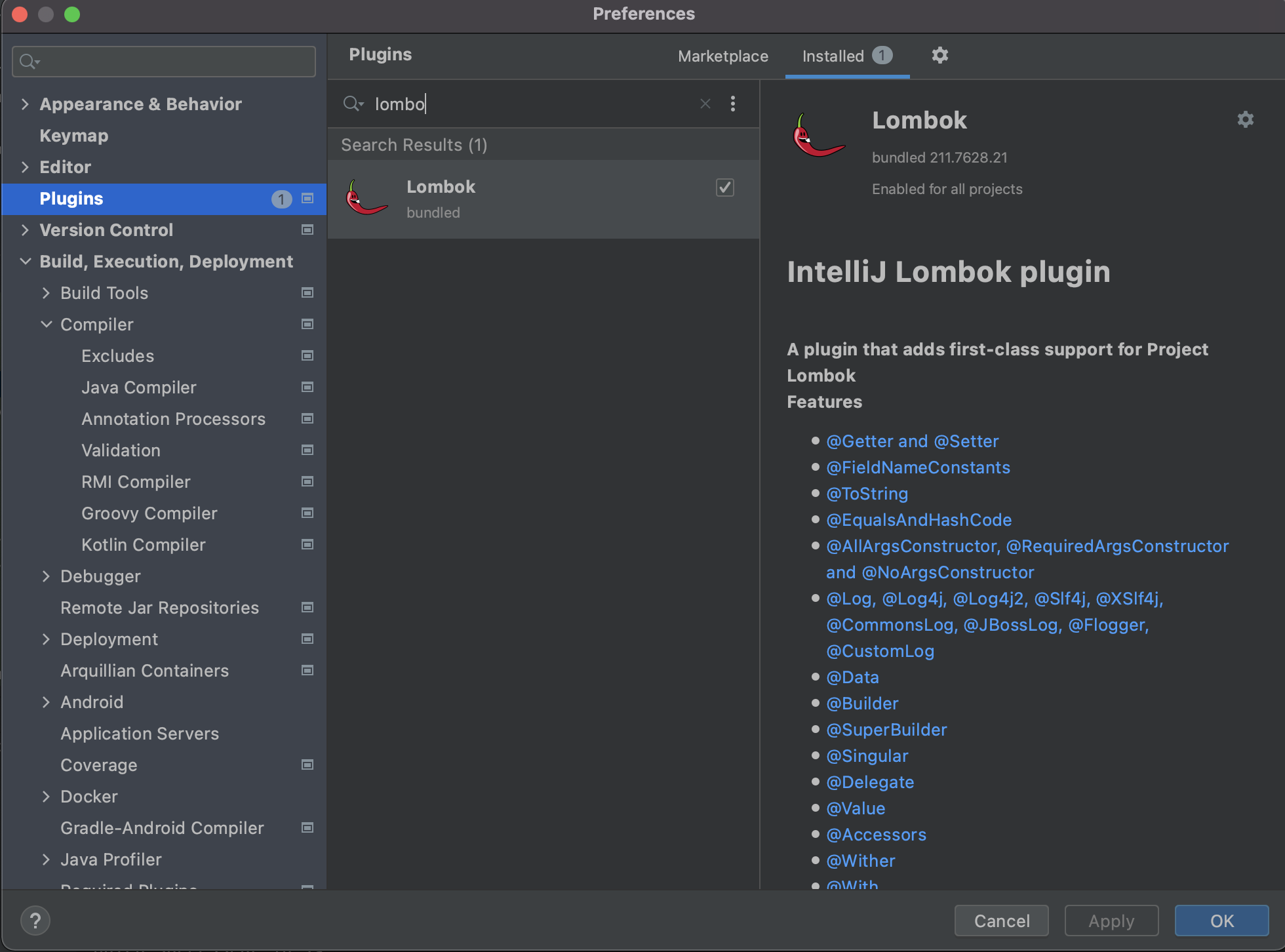Image resolution: width=1285 pixels, height=952 pixels.
Task: Open Java Compiler settings
Action: 139,387
